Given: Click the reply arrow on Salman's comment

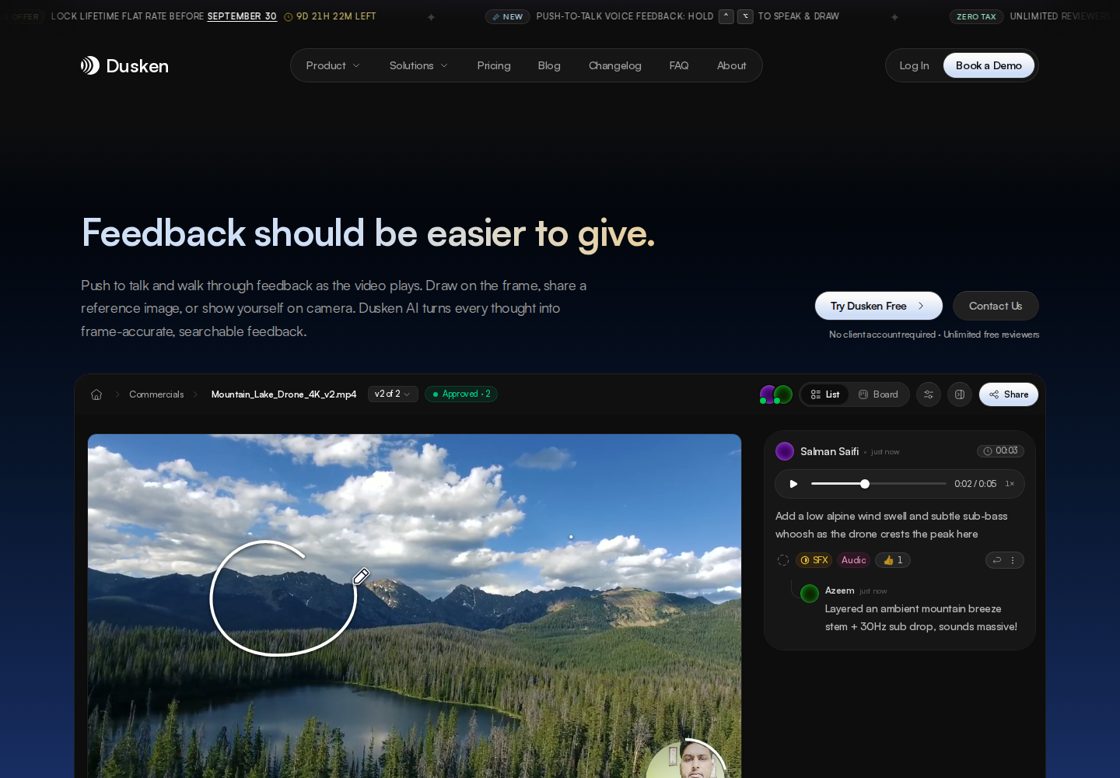Looking at the screenshot, I should click(x=997, y=560).
